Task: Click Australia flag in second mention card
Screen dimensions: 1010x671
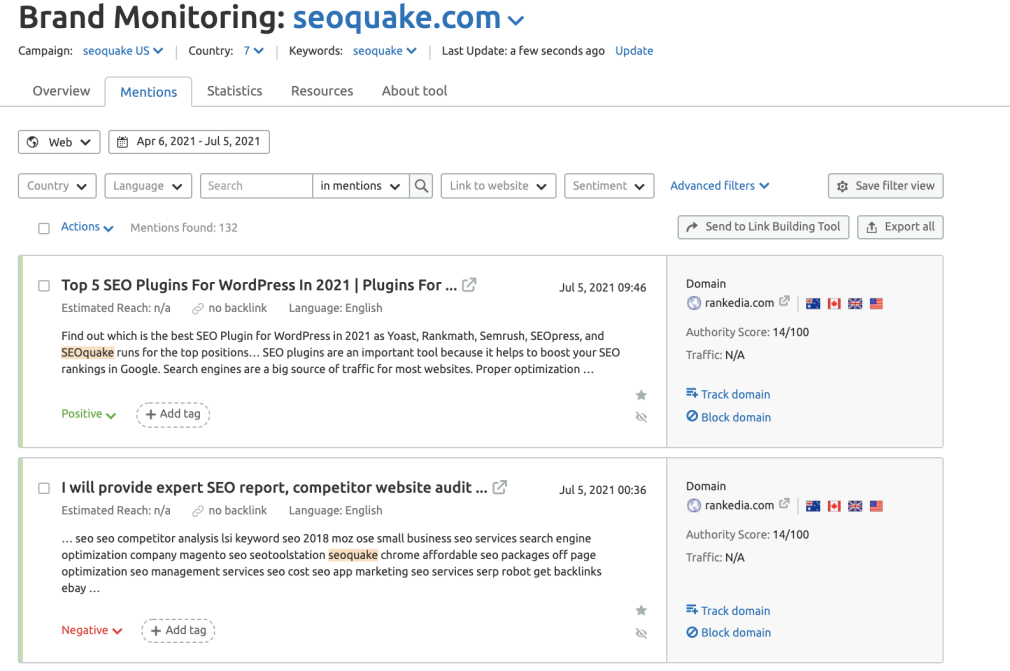Action: (x=813, y=506)
